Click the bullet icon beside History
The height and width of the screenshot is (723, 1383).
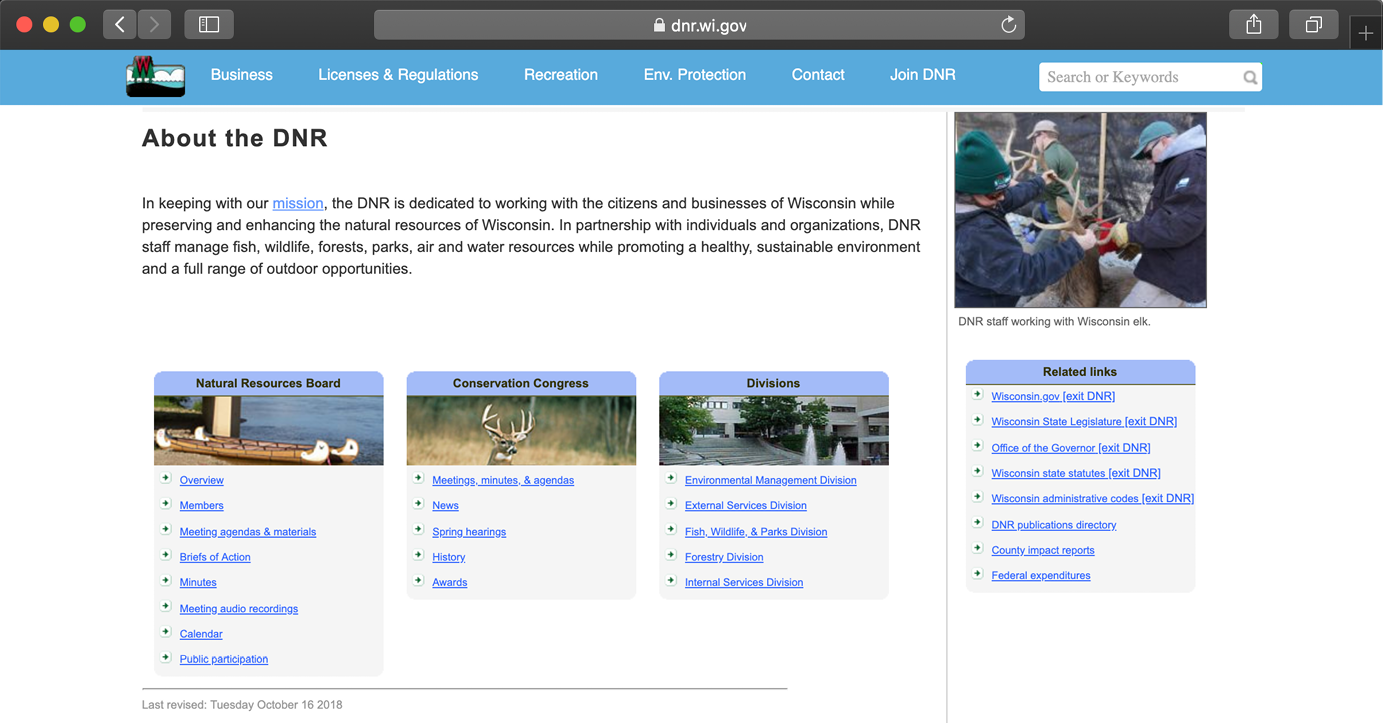(x=419, y=556)
